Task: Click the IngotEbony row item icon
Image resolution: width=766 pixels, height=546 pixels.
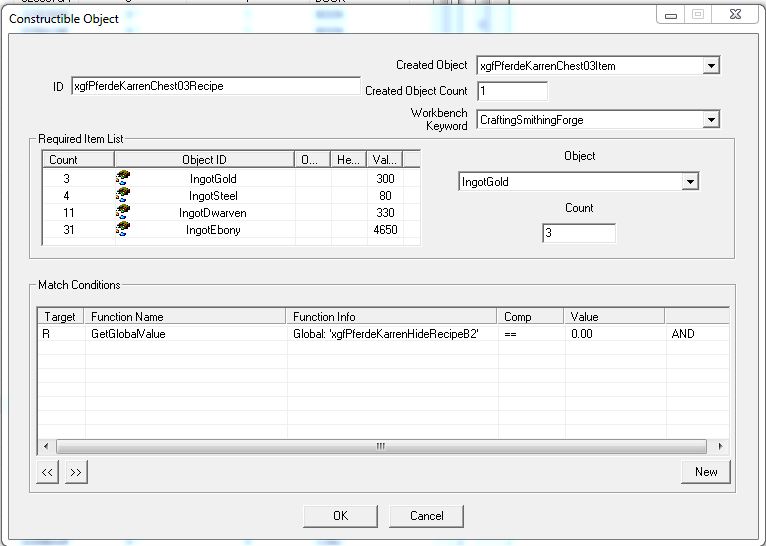Action: click(123, 230)
